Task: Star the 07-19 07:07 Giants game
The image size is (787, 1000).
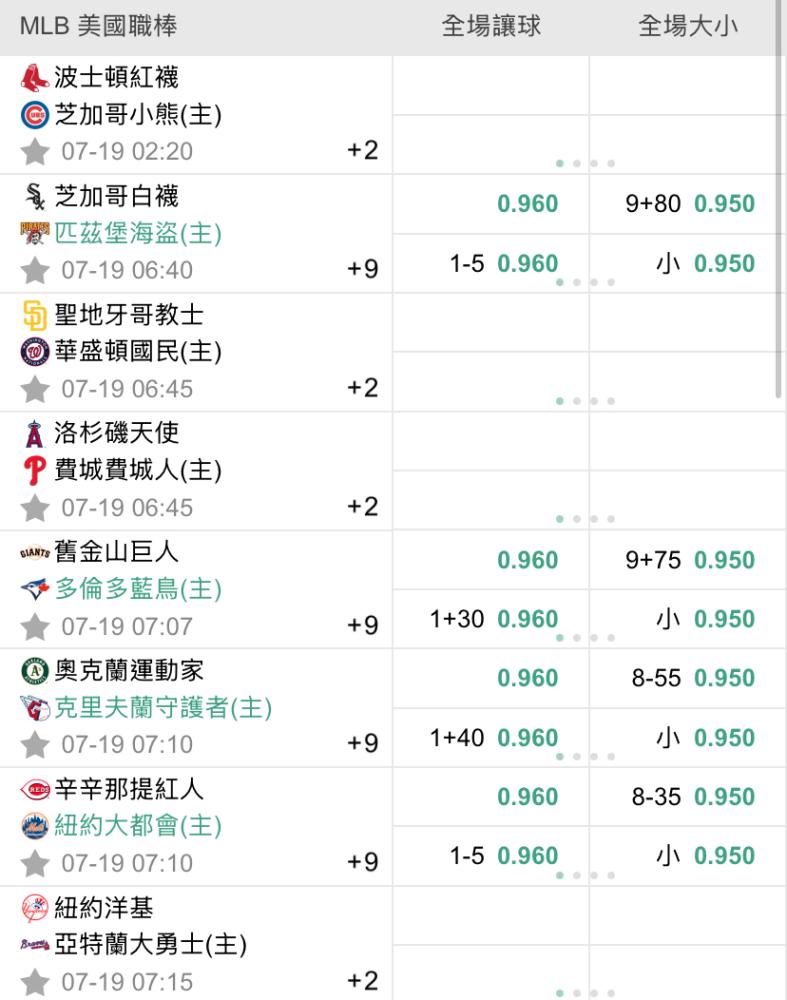Action: pos(35,627)
